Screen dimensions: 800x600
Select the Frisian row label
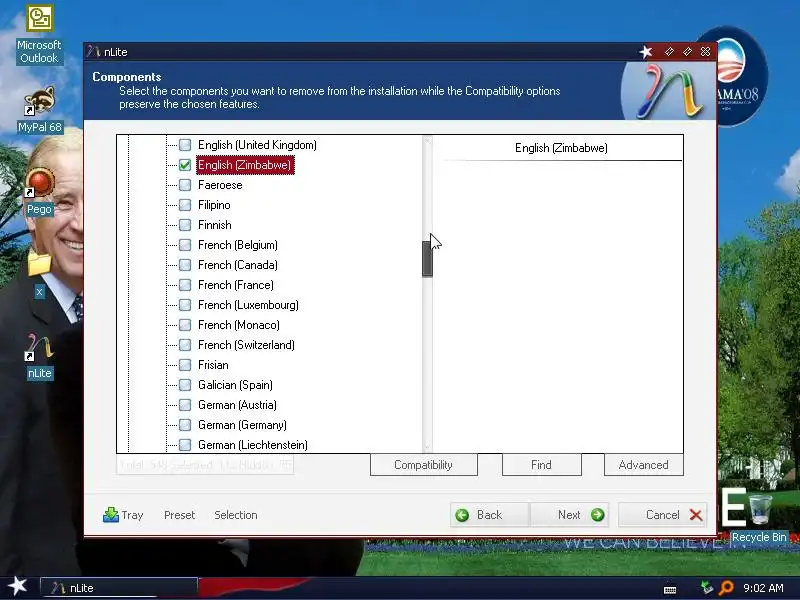213,365
